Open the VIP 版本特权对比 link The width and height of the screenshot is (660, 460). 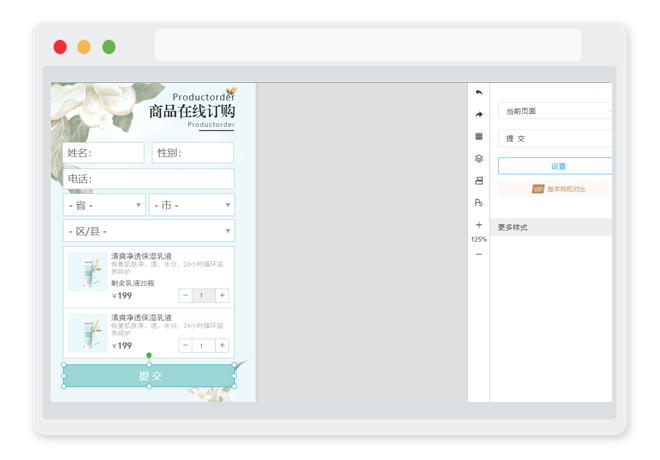click(x=559, y=189)
